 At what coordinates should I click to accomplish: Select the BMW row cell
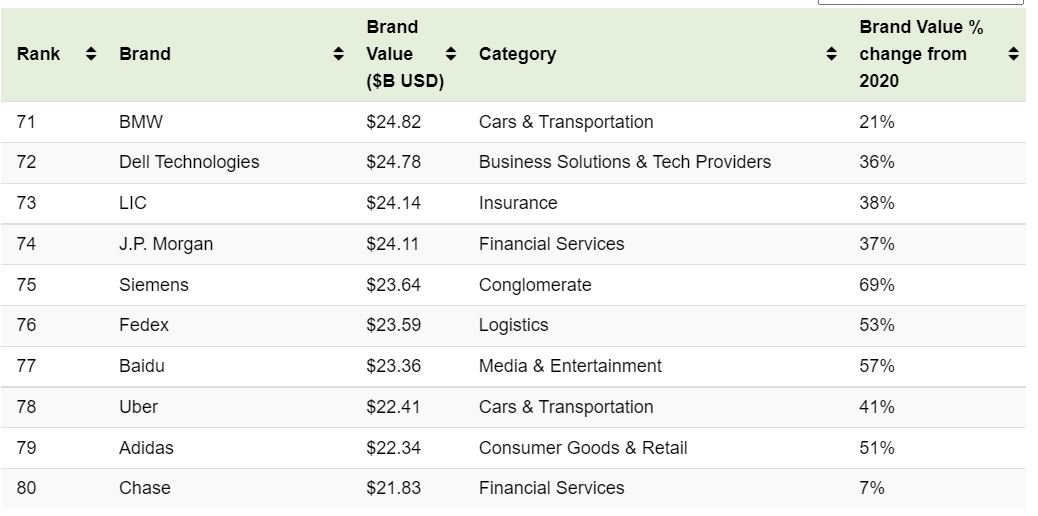tap(141, 122)
